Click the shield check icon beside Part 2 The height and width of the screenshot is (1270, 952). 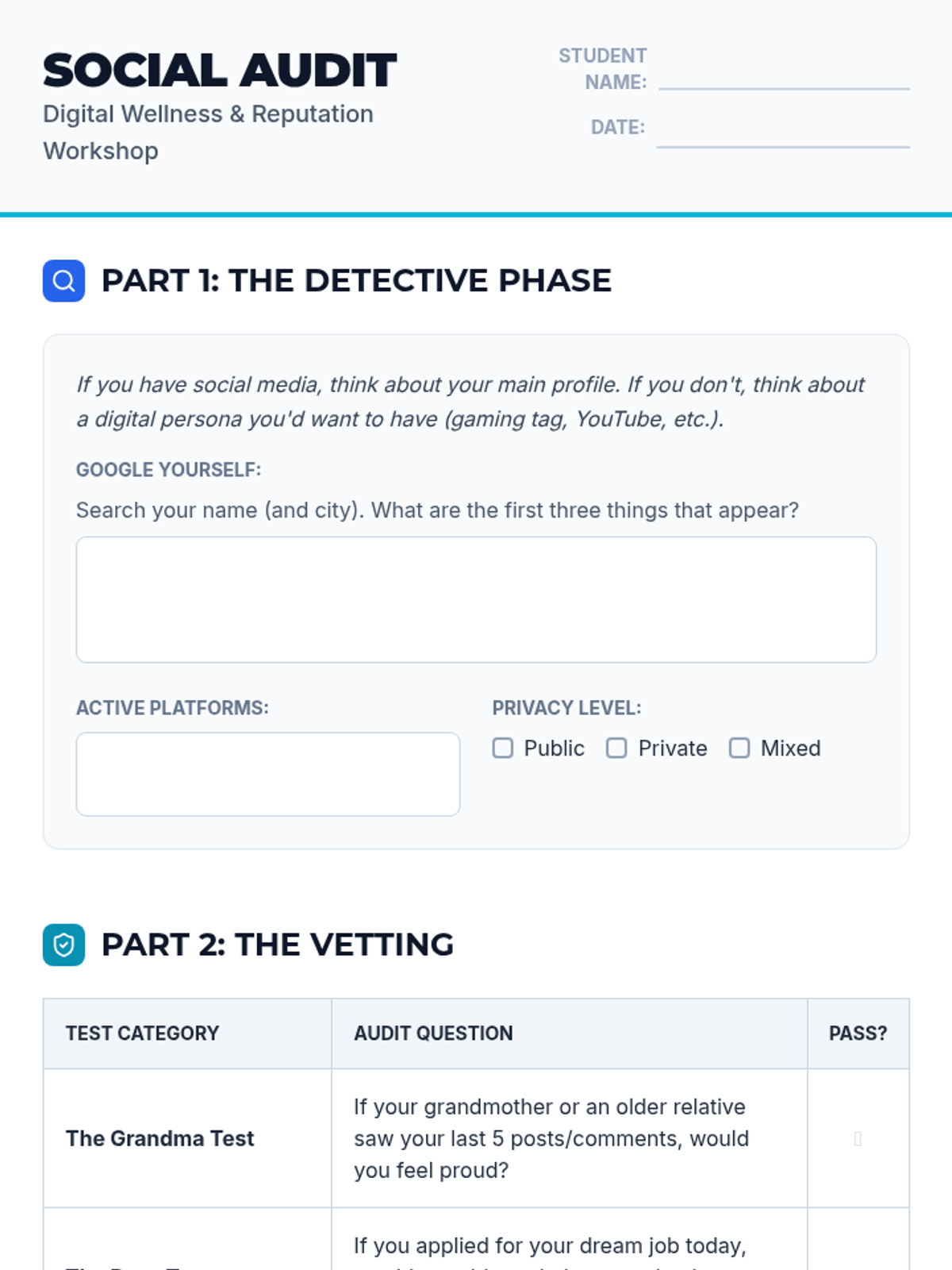click(63, 945)
